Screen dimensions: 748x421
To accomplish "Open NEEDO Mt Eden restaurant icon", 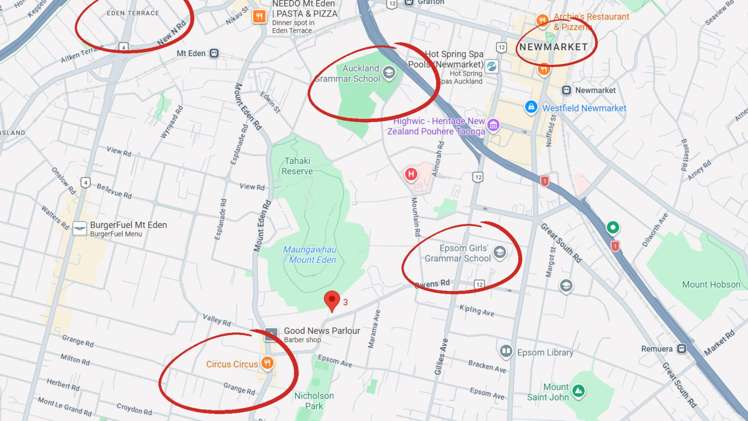I will pyautogui.click(x=259, y=17).
